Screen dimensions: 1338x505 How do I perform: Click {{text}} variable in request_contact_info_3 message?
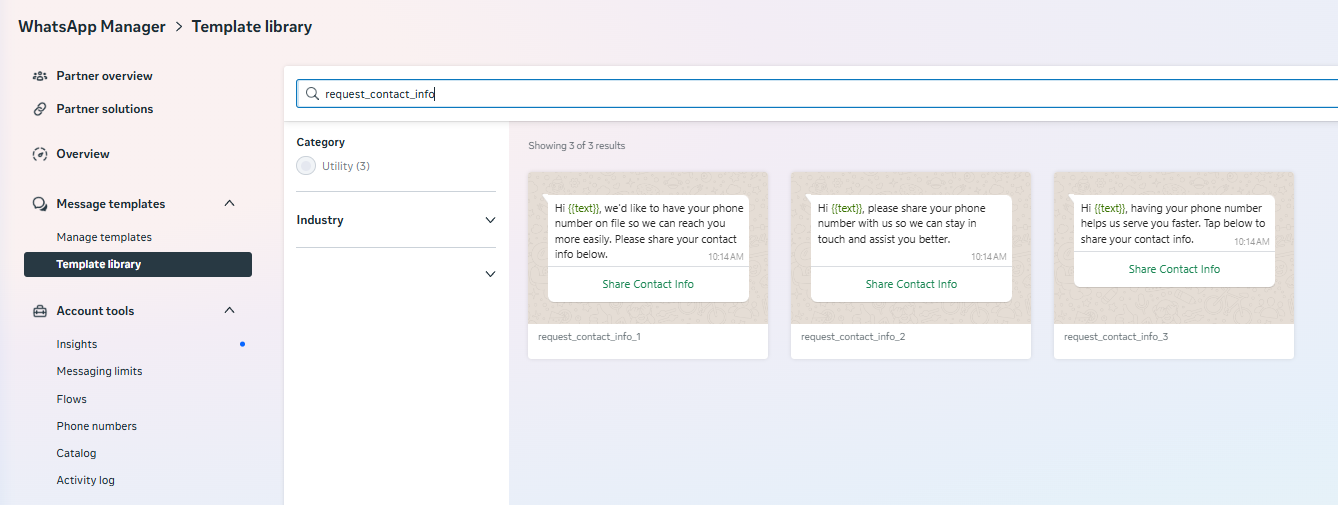(x=1110, y=208)
